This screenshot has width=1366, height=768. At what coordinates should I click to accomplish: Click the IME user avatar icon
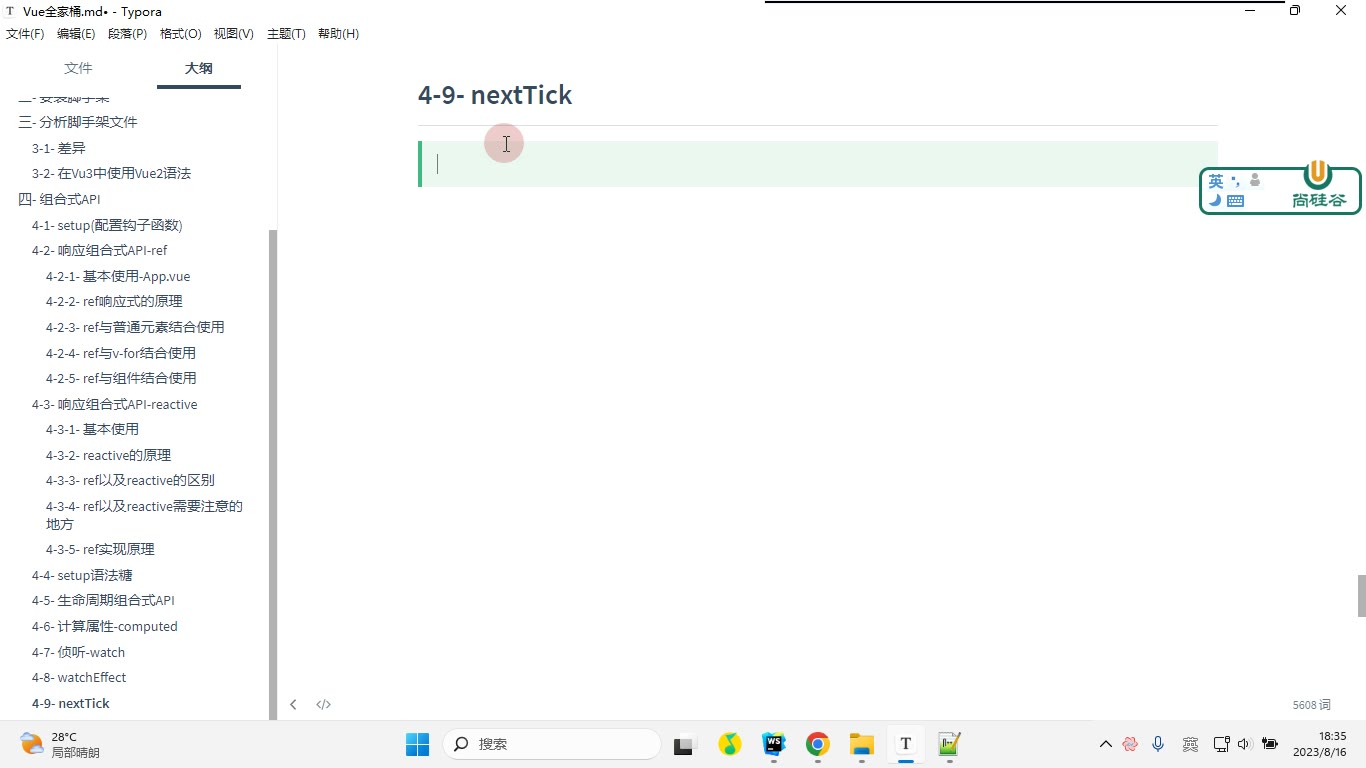coord(1254,181)
